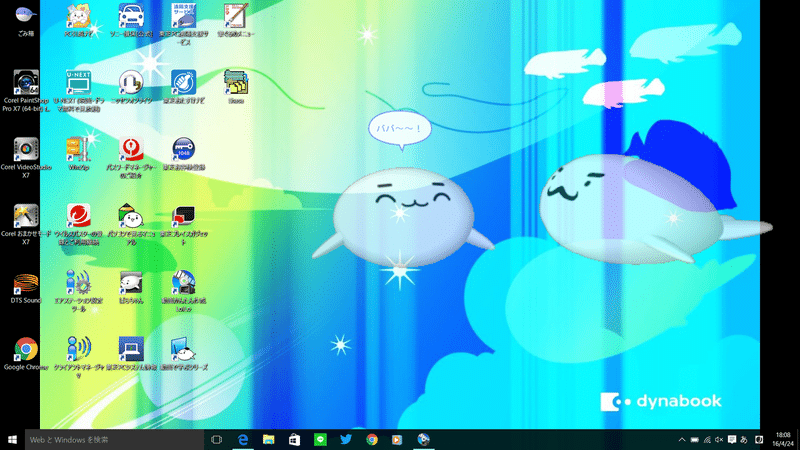The height and width of the screenshot is (450, 800).
Task: Launch Google Chrome from the desktop
Action: [26, 349]
